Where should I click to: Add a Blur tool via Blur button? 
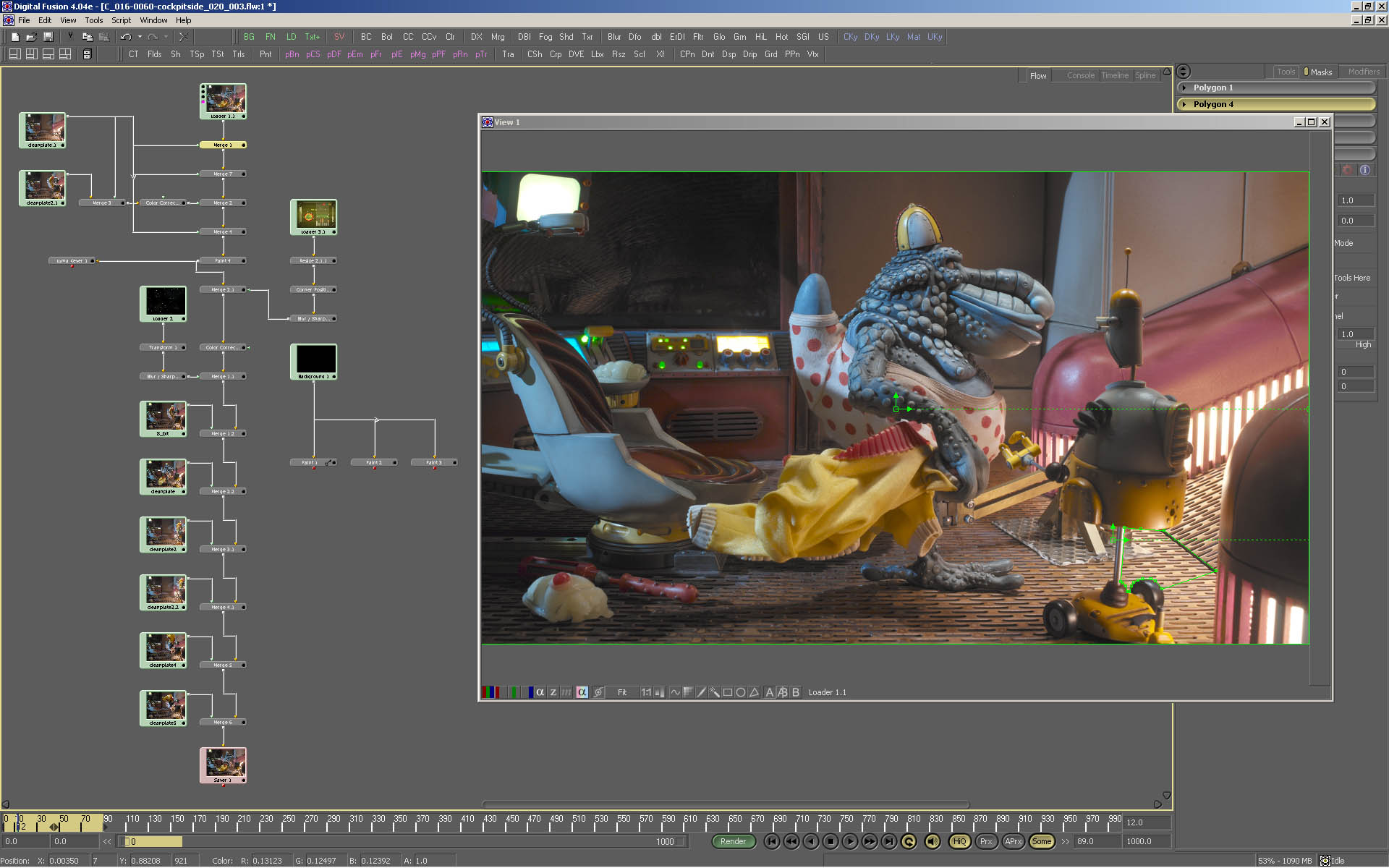click(614, 37)
